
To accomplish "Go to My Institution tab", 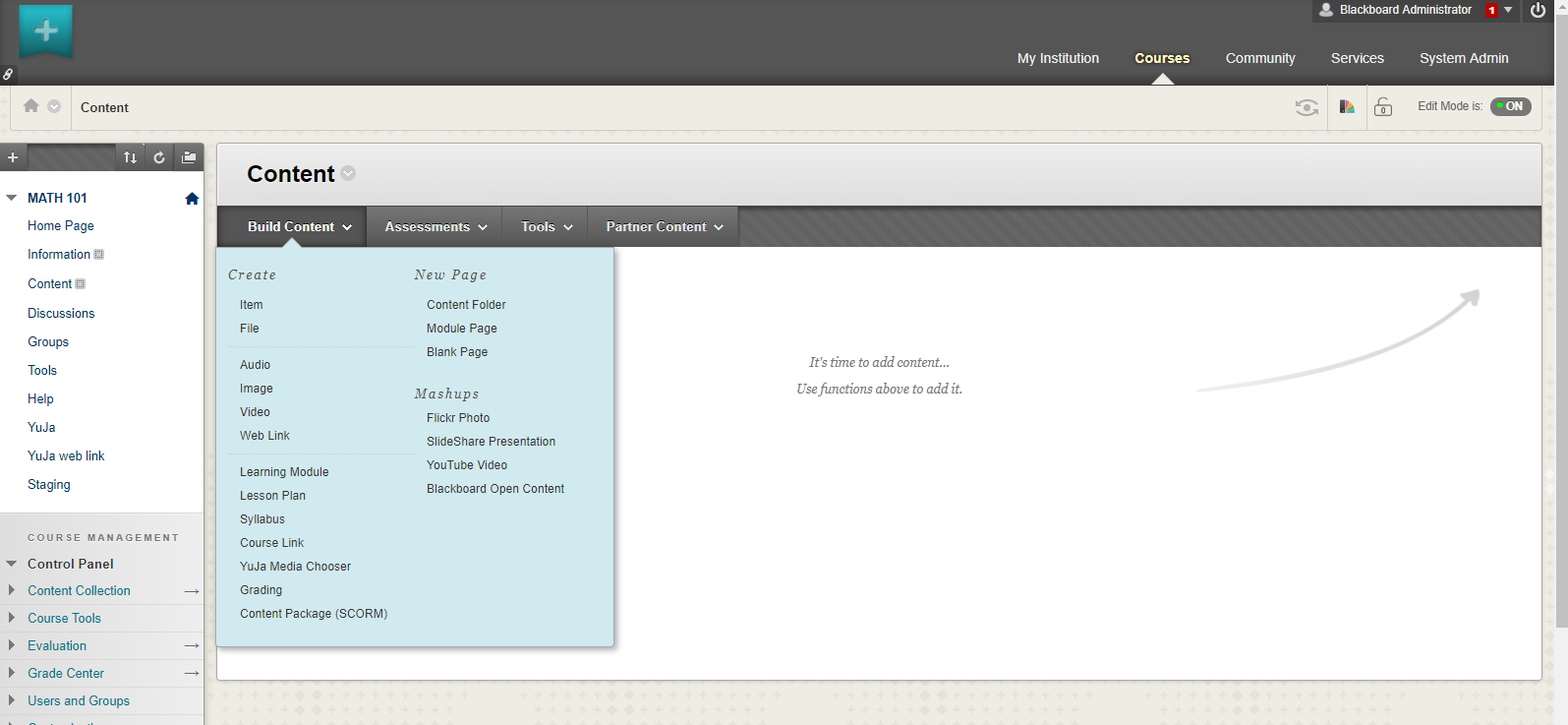I will [x=1058, y=58].
